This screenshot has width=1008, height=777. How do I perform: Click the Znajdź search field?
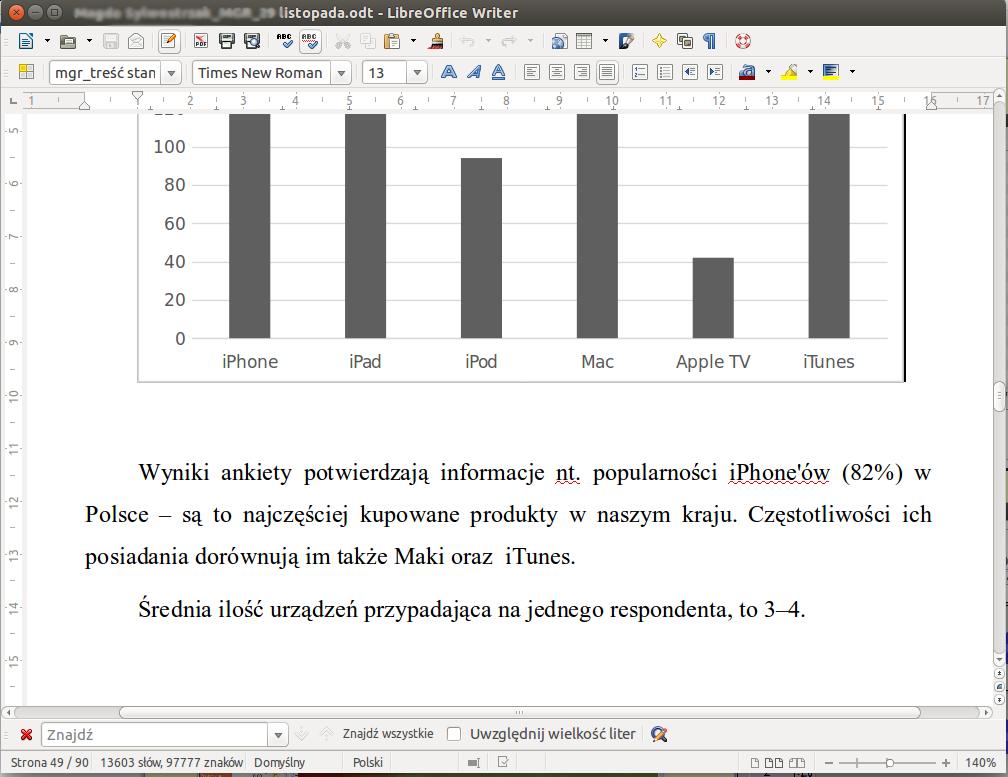click(x=155, y=734)
